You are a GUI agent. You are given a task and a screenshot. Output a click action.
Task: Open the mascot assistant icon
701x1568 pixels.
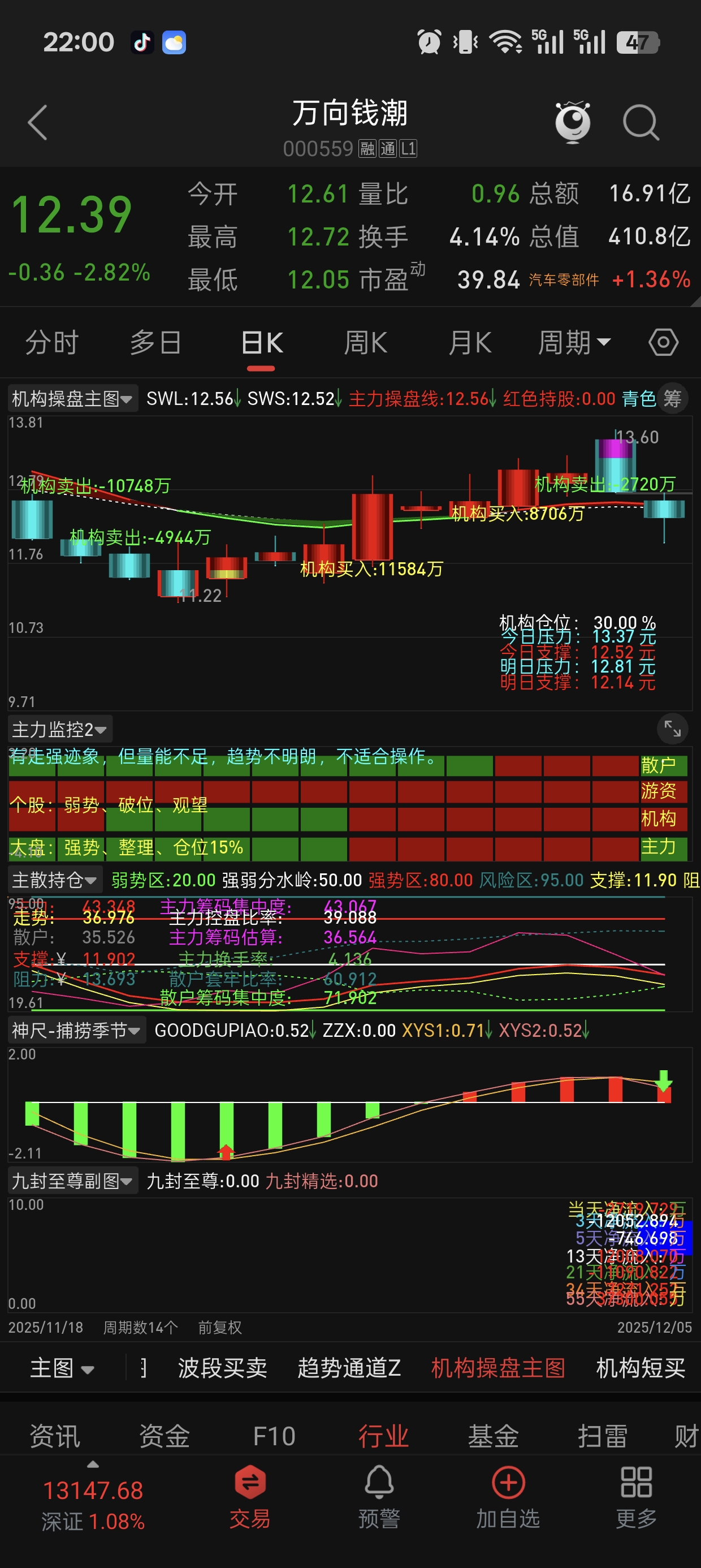coord(573,122)
